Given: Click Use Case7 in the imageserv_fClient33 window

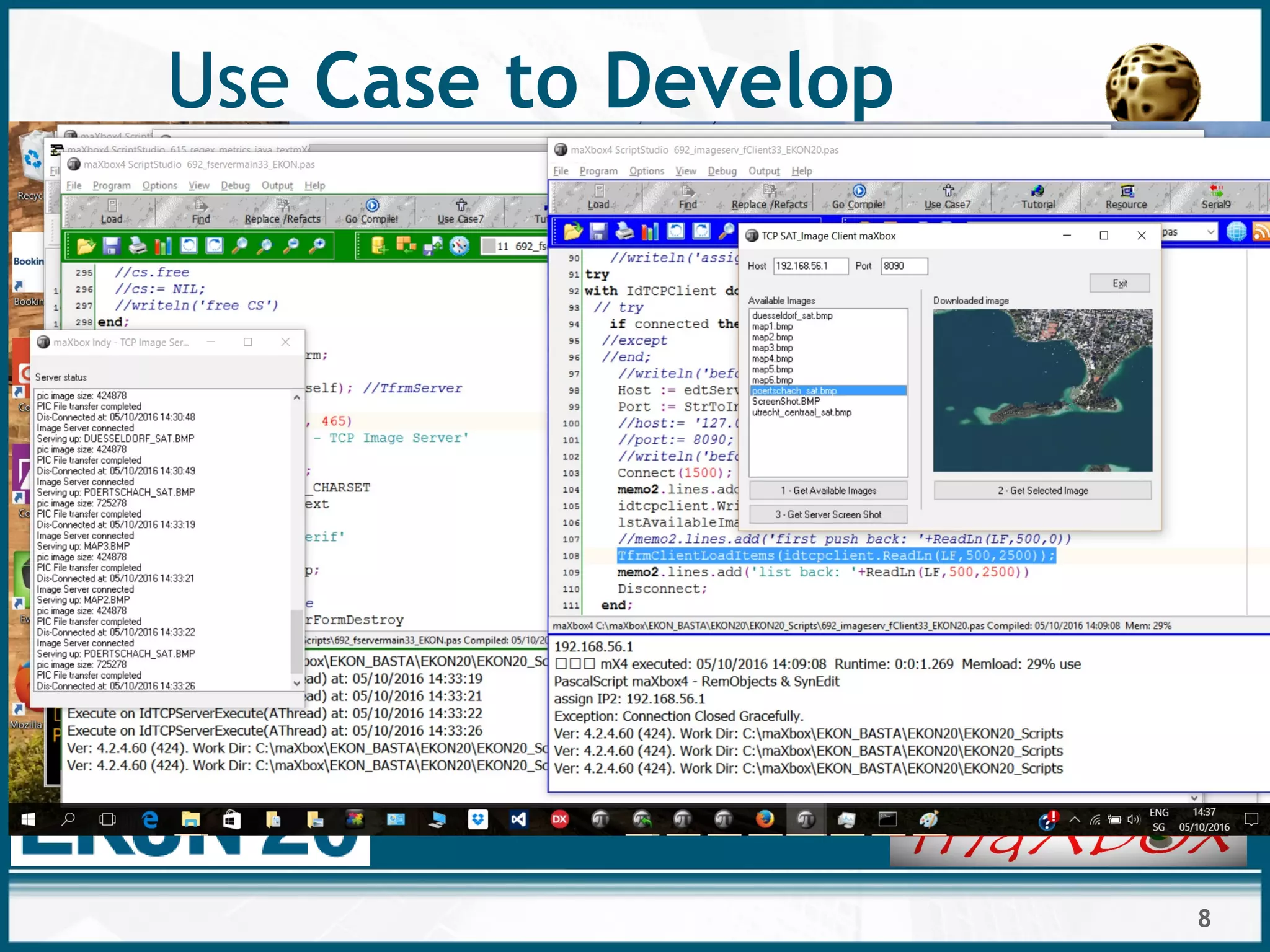Looking at the screenshot, I should pos(948,197).
